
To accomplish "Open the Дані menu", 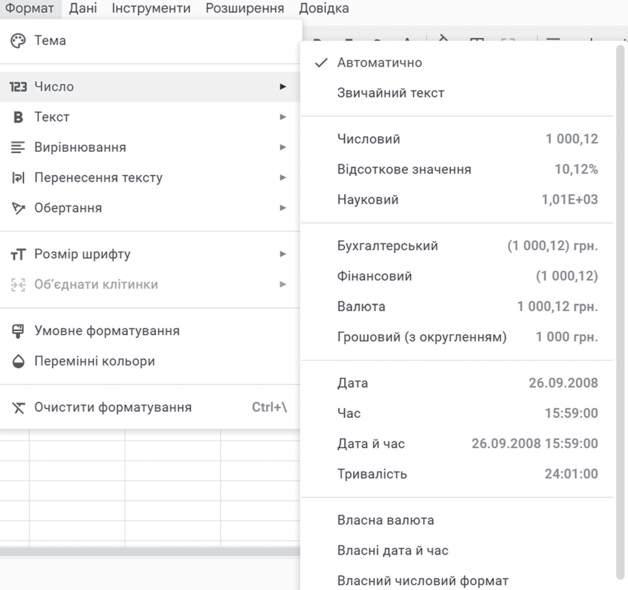I will pyautogui.click(x=83, y=8).
